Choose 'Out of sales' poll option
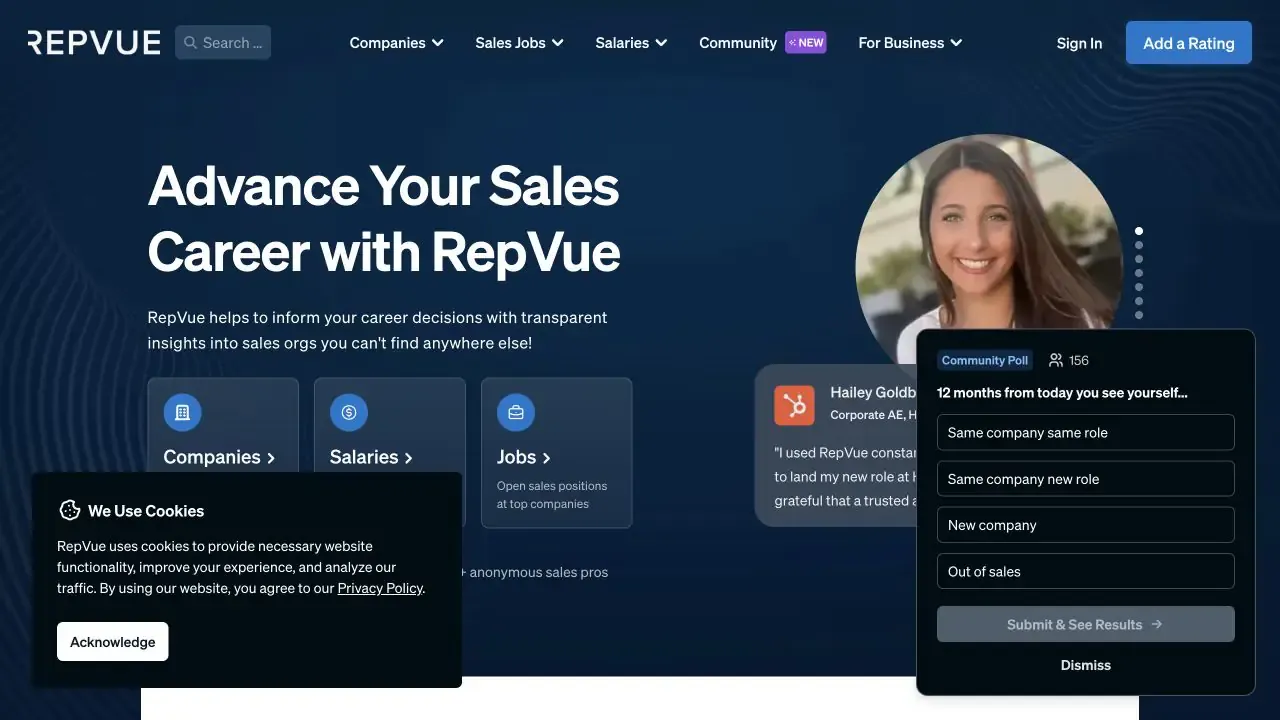This screenshot has width=1280, height=720. click(x=1086, y=571)
